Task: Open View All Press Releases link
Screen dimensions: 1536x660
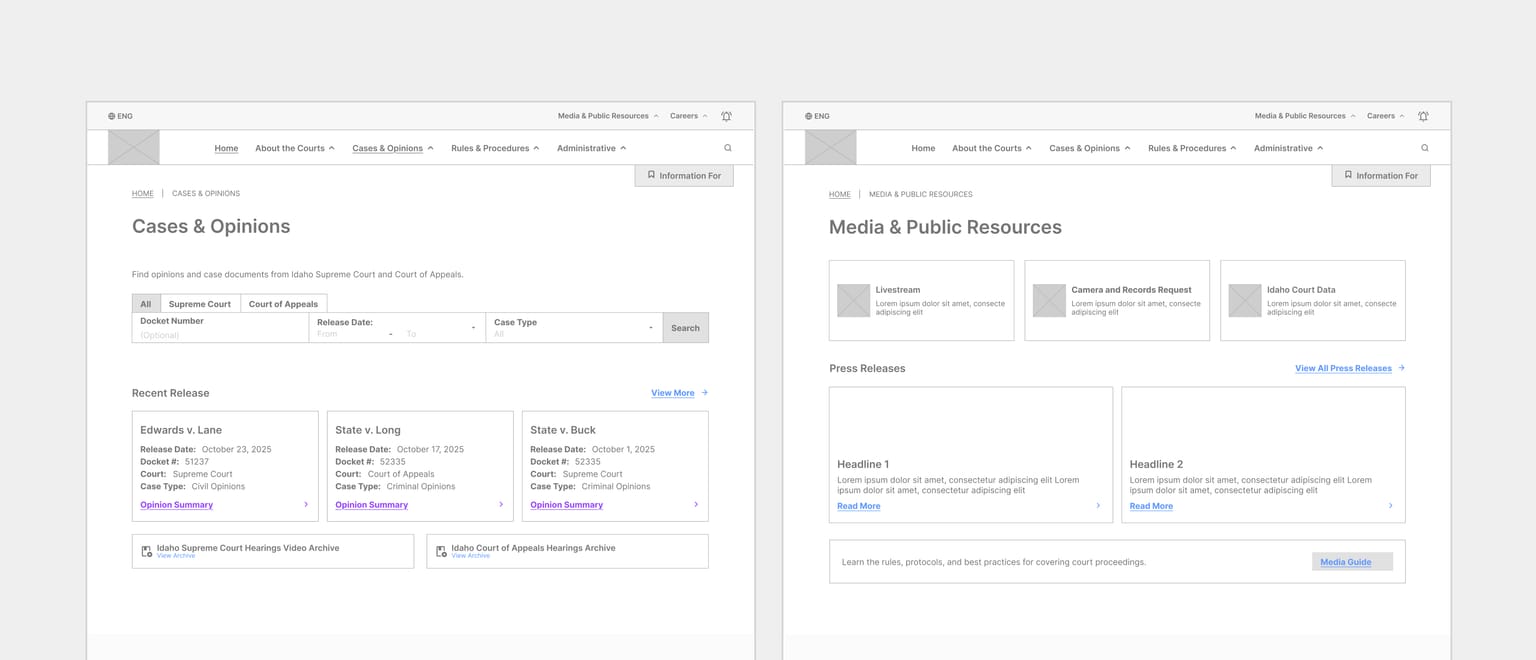Action: point(1343,368)
